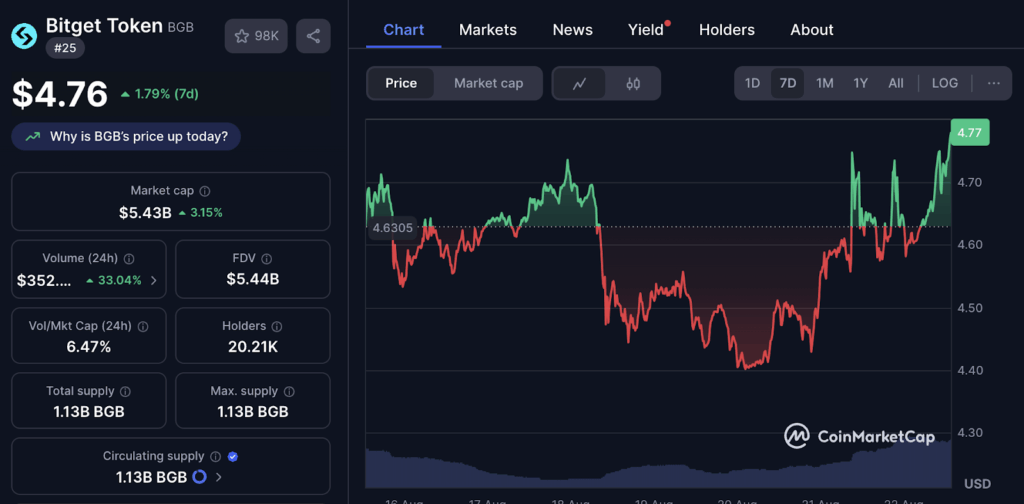Screen dimensions: 1024x504
Task: Open the three-dots chart options menu
Action: 993,83
